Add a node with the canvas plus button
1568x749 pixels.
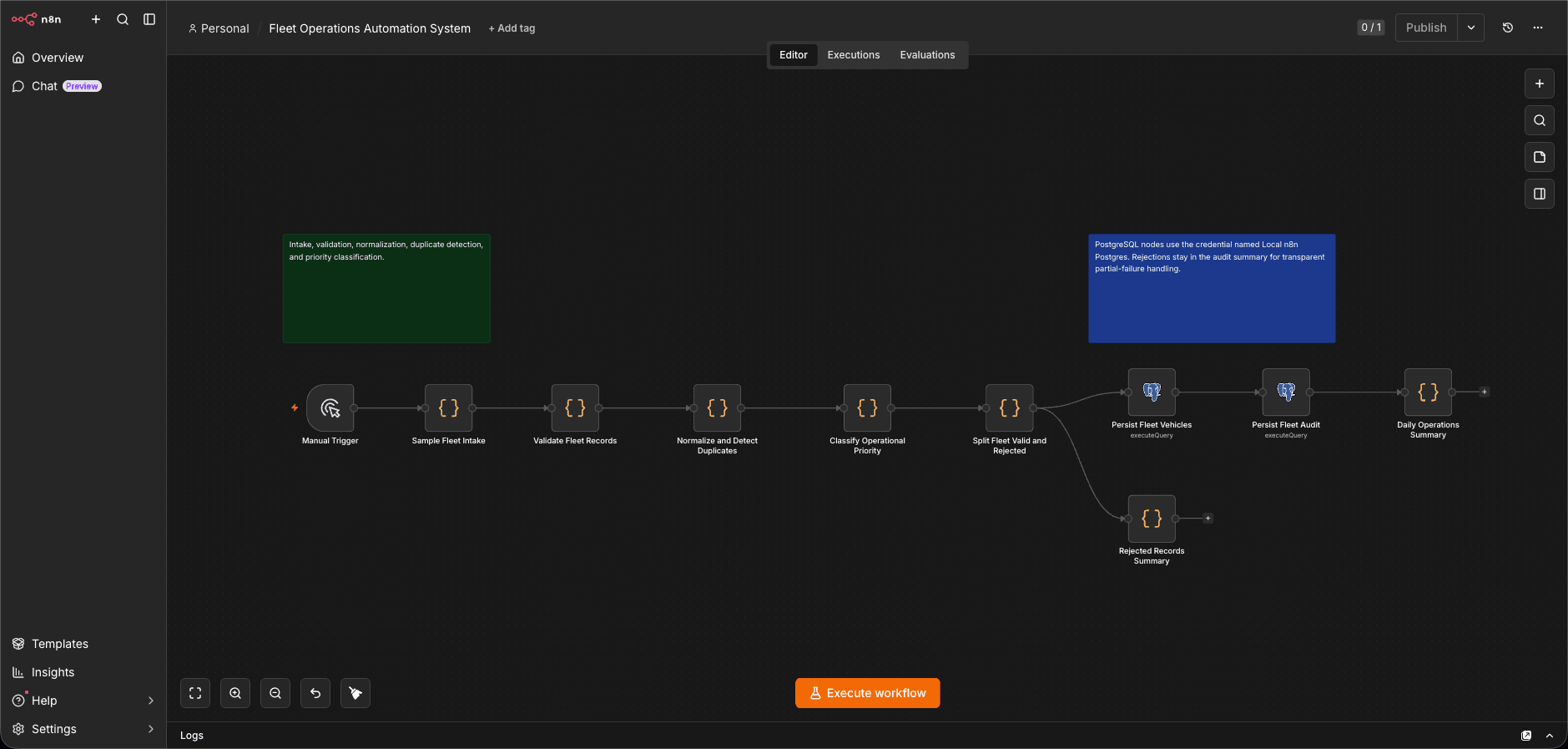[x=1540, y=84]
